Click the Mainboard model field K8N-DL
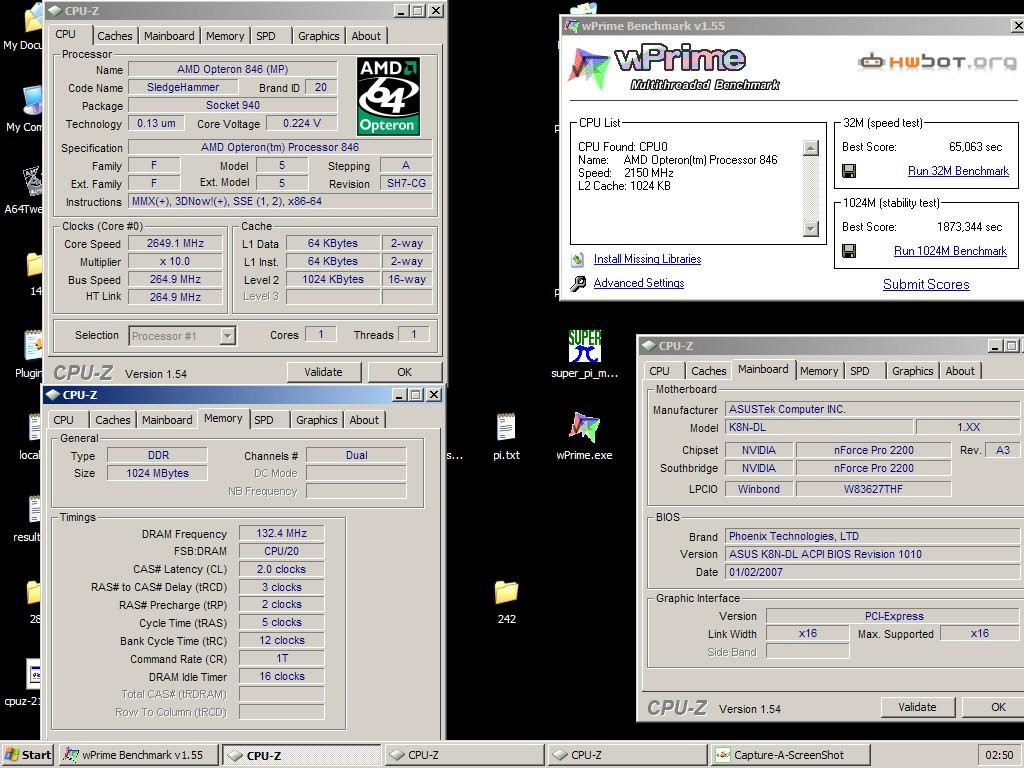The width and height of the screenshot is (1024, 768). 819,428
